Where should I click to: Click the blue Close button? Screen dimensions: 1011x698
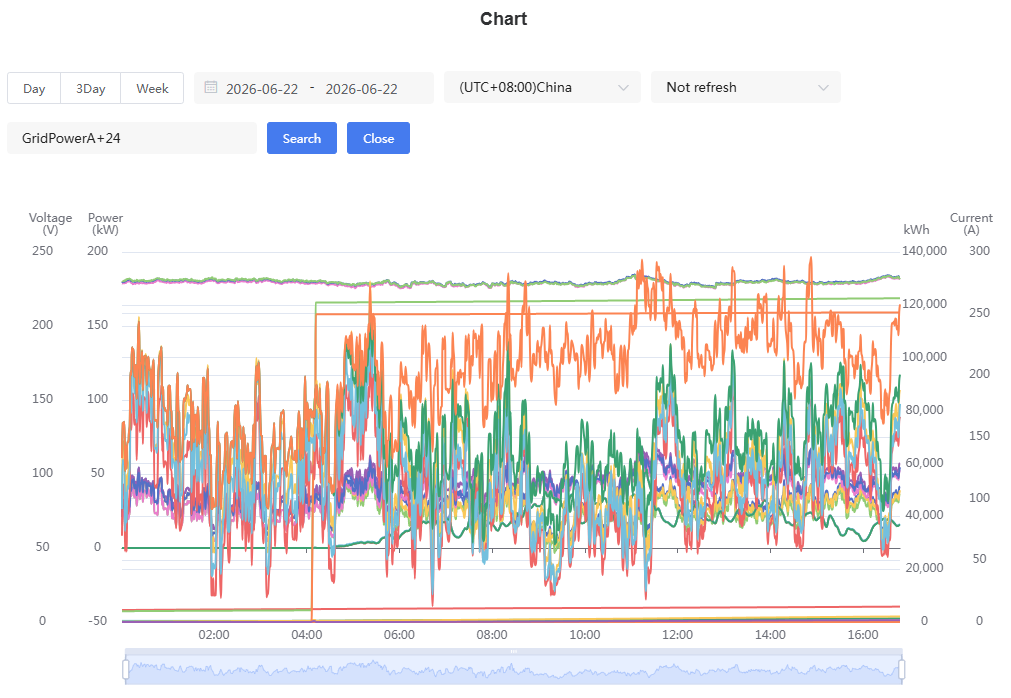pos(378,138)
